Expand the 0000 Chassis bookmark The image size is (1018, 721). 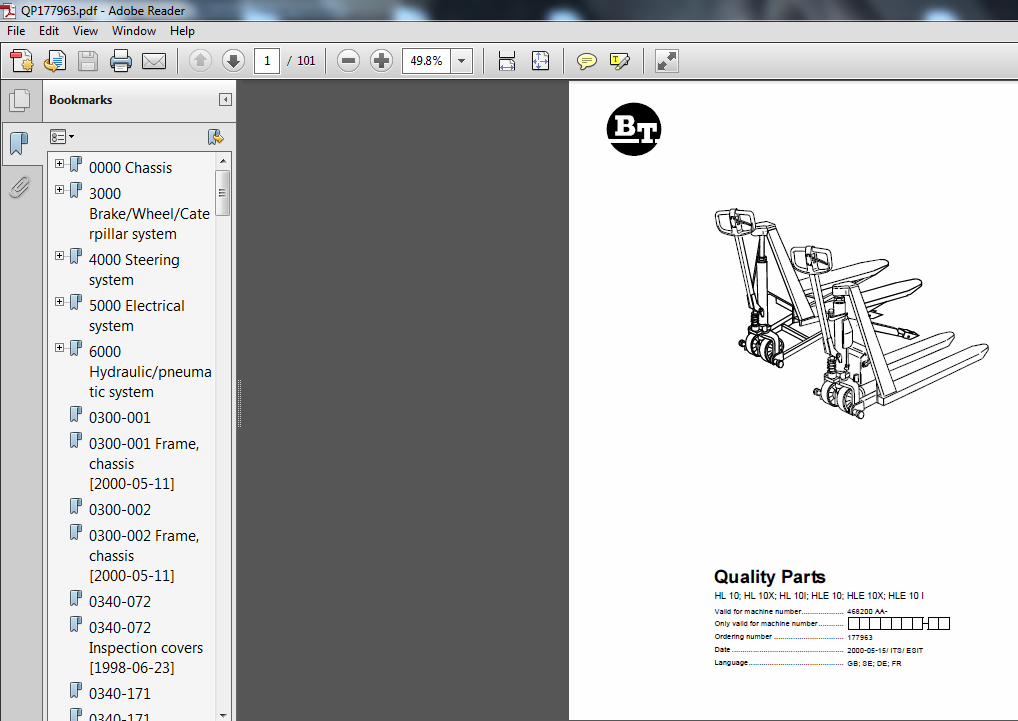pyautogui.click(x=60, y=164)
